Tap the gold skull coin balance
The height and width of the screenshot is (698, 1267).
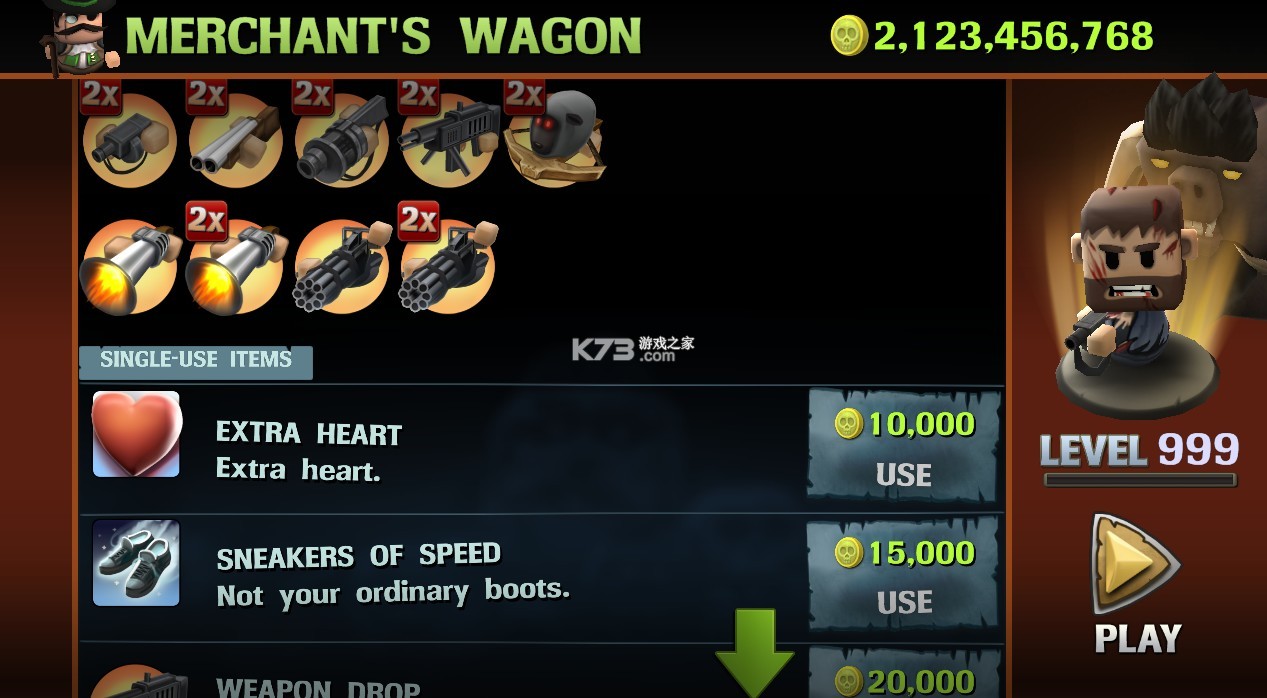(x=992, y=36)
